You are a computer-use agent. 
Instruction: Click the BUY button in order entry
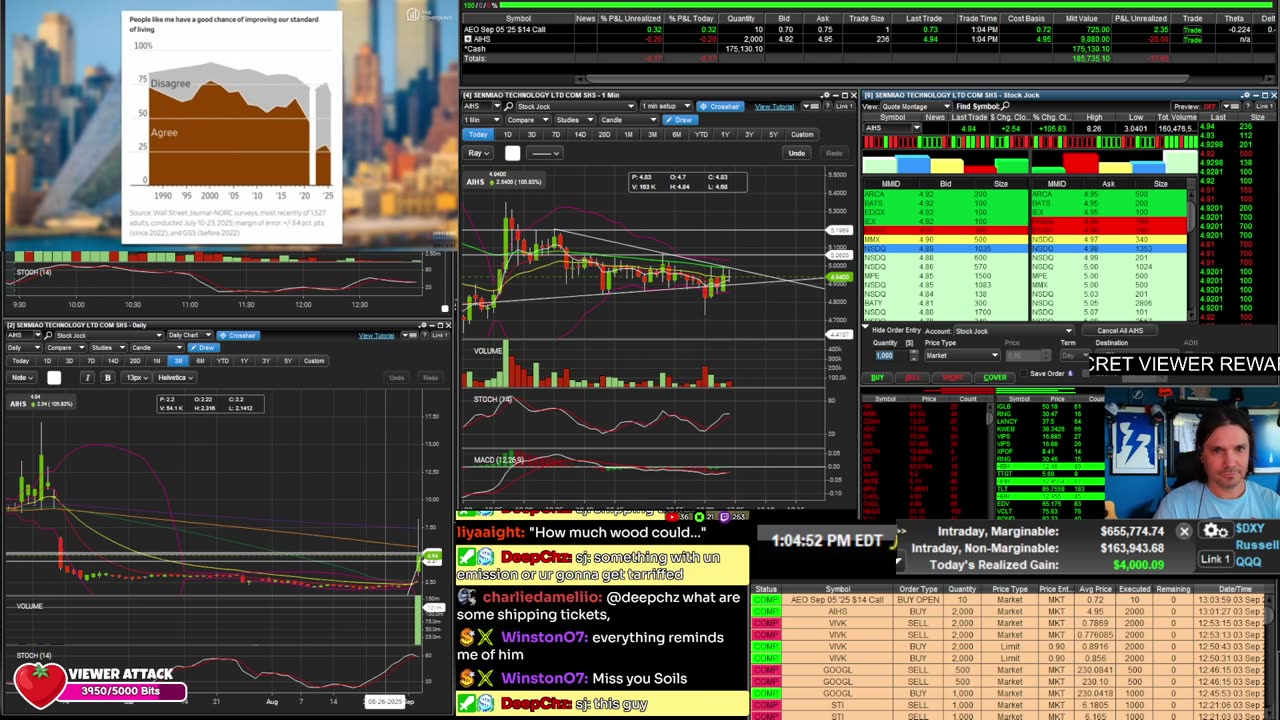(878, 377)
